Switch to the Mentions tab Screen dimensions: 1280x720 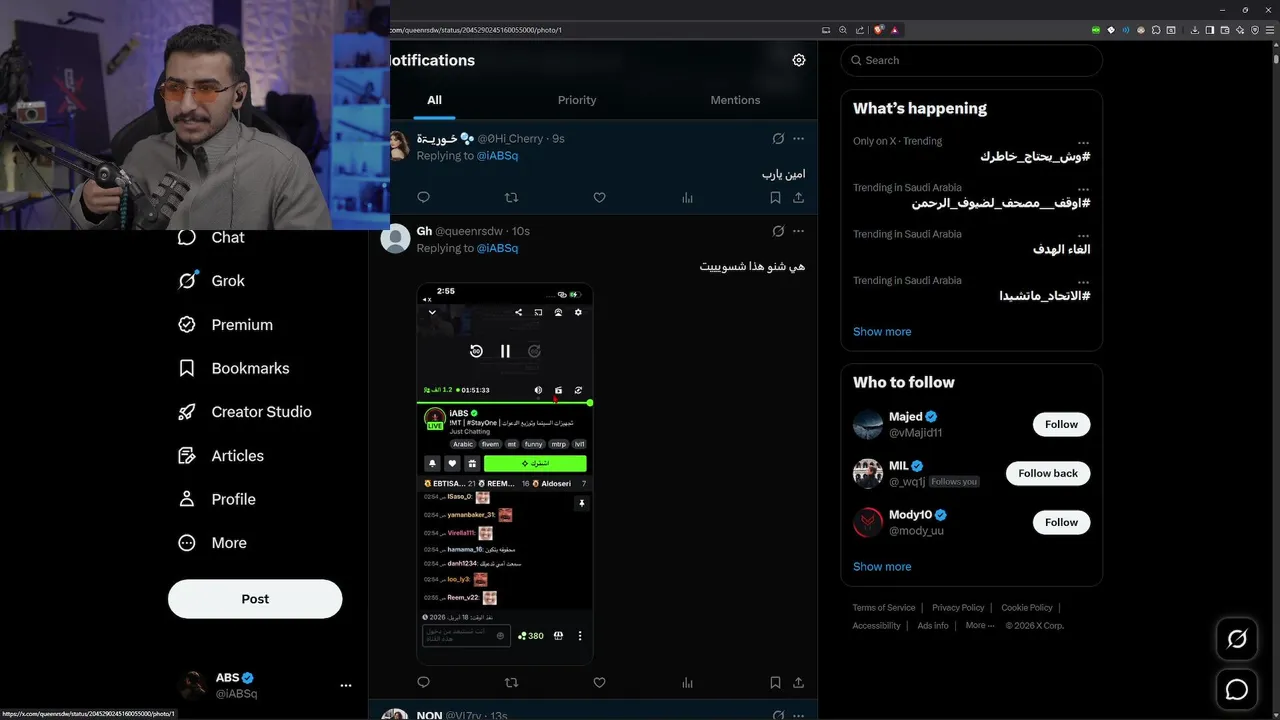pos(735,100)
